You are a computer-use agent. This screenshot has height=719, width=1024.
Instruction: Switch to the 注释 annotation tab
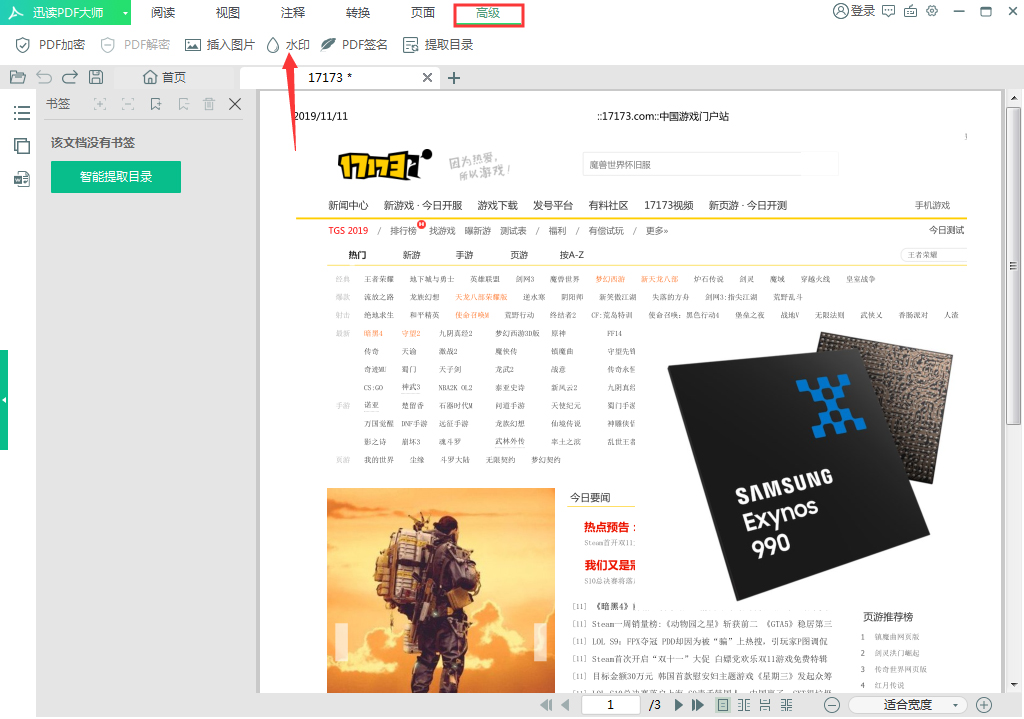292,13
